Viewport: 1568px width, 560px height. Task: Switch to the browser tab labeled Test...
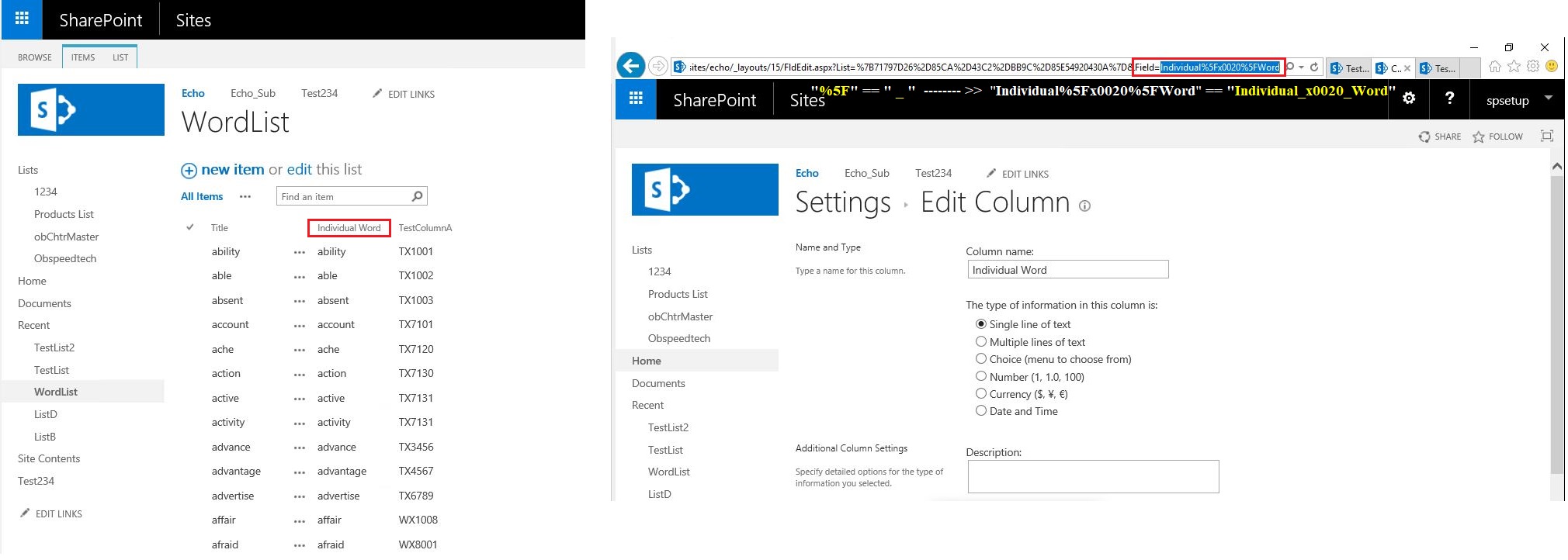1349,68
